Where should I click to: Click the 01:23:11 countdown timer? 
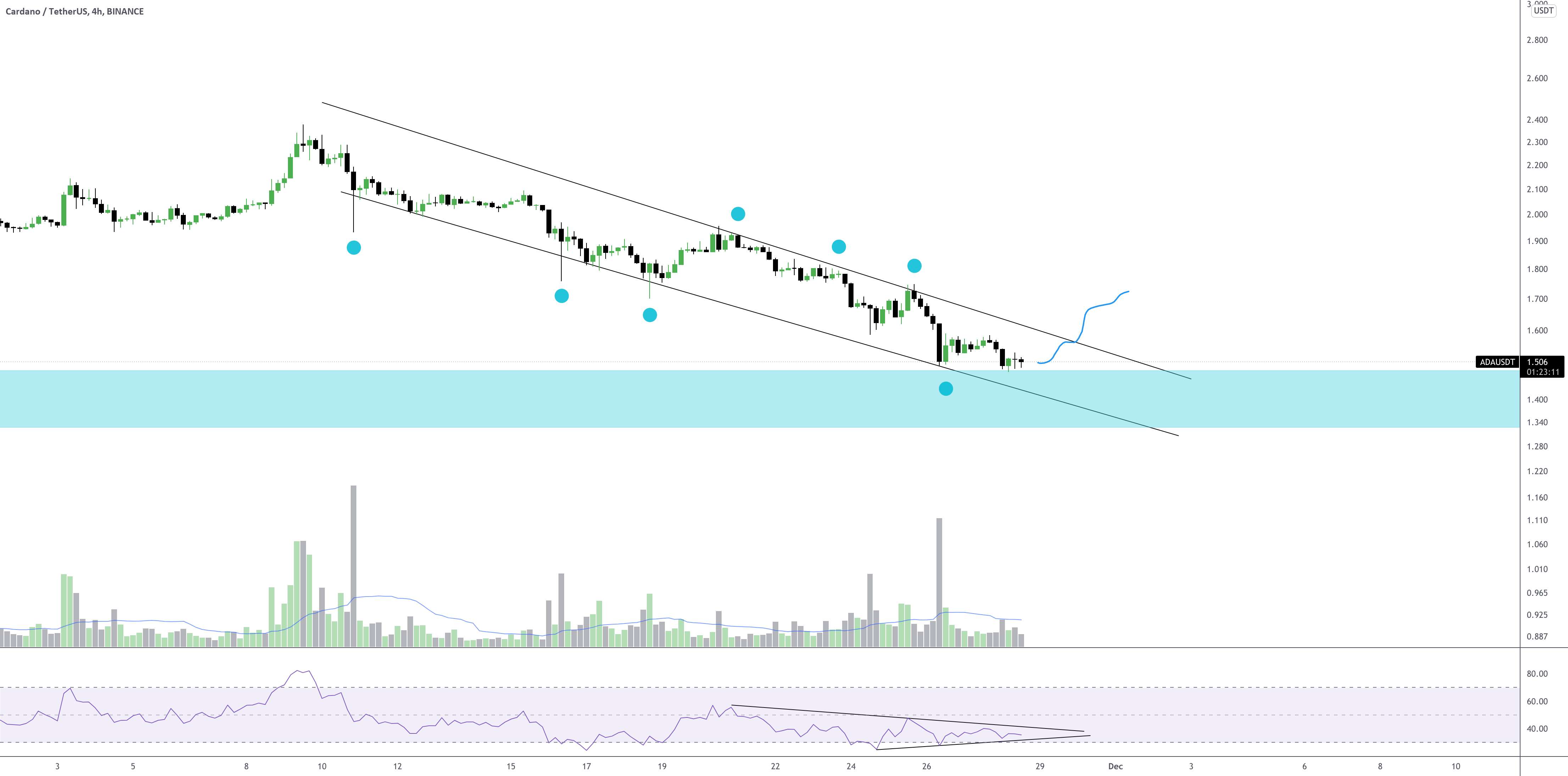(x=1542, y=372)
